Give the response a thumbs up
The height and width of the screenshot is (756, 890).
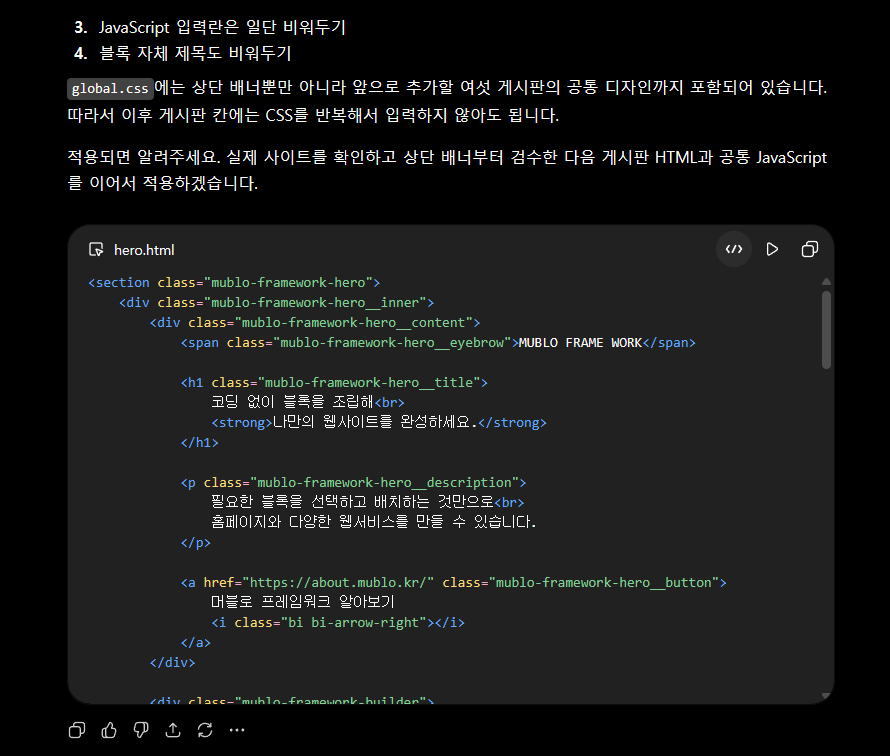[109, 730]
